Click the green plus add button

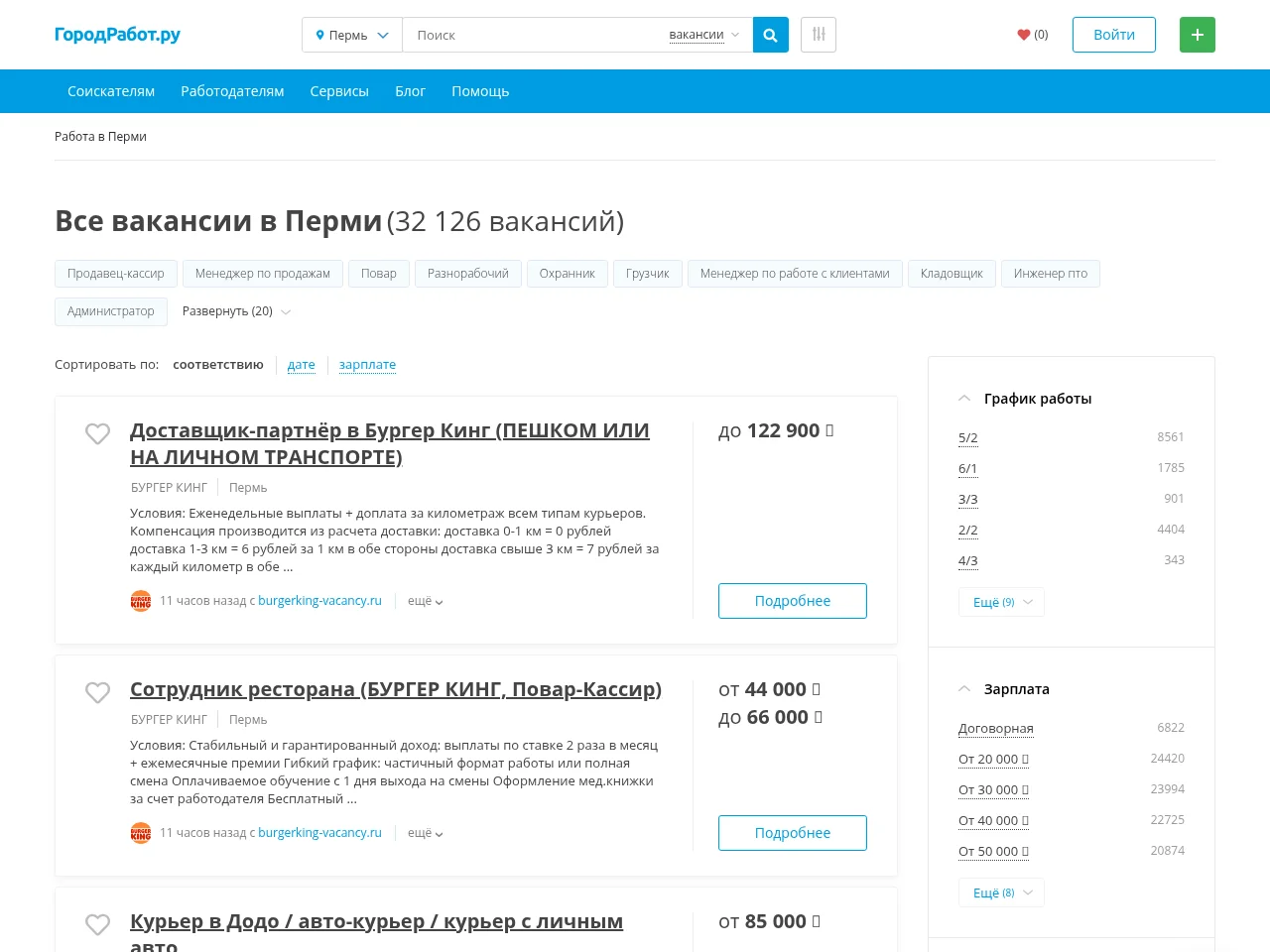coord(1198,35)
